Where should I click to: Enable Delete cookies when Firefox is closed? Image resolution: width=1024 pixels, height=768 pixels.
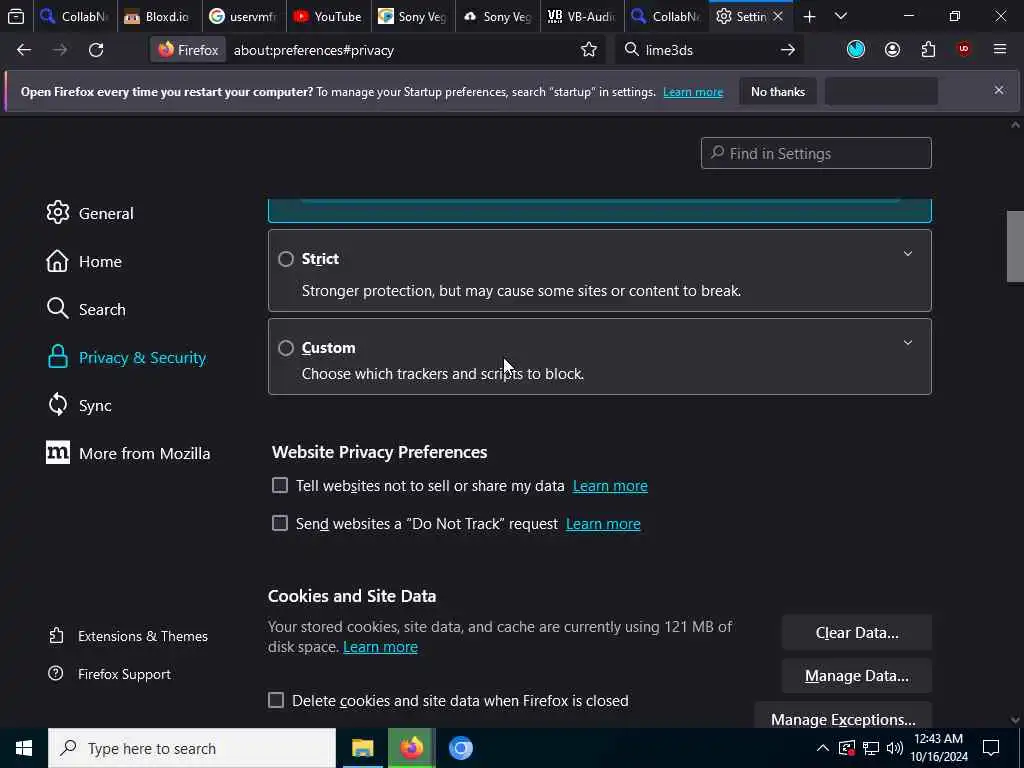pos(276,700)
